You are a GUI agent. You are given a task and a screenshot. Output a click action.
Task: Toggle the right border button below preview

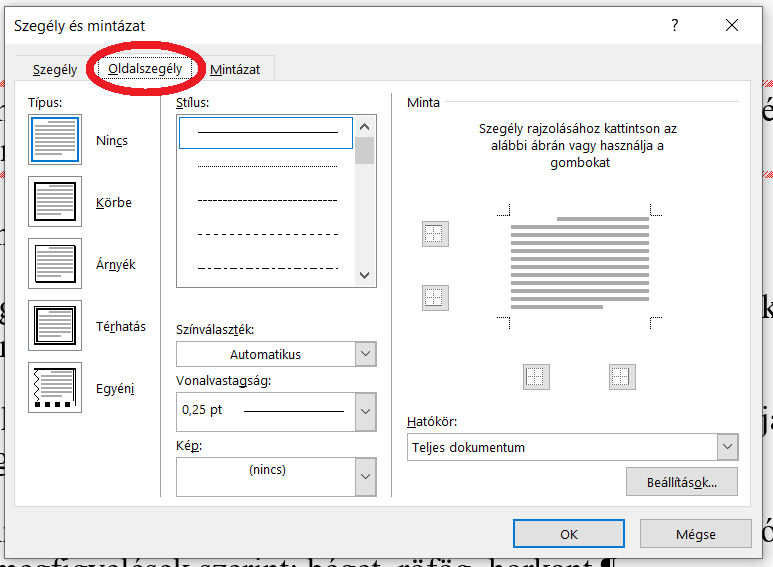click(x=622, y=376)
